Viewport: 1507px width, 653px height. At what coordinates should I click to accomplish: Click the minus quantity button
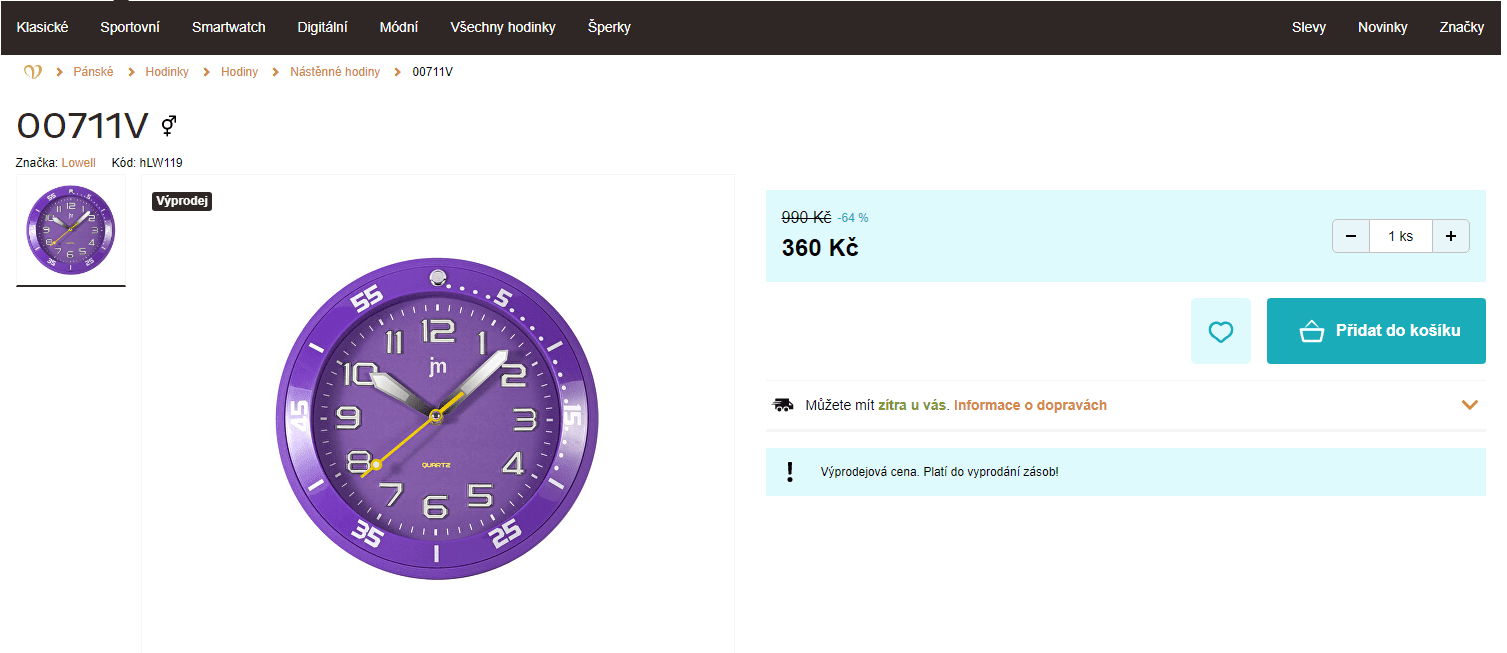click(x=1351, y=236)
